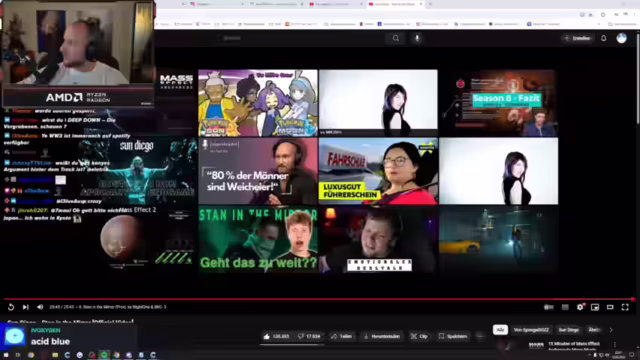
Task: Click the YouTube search magnifier icon
Action: coord(396,38)
